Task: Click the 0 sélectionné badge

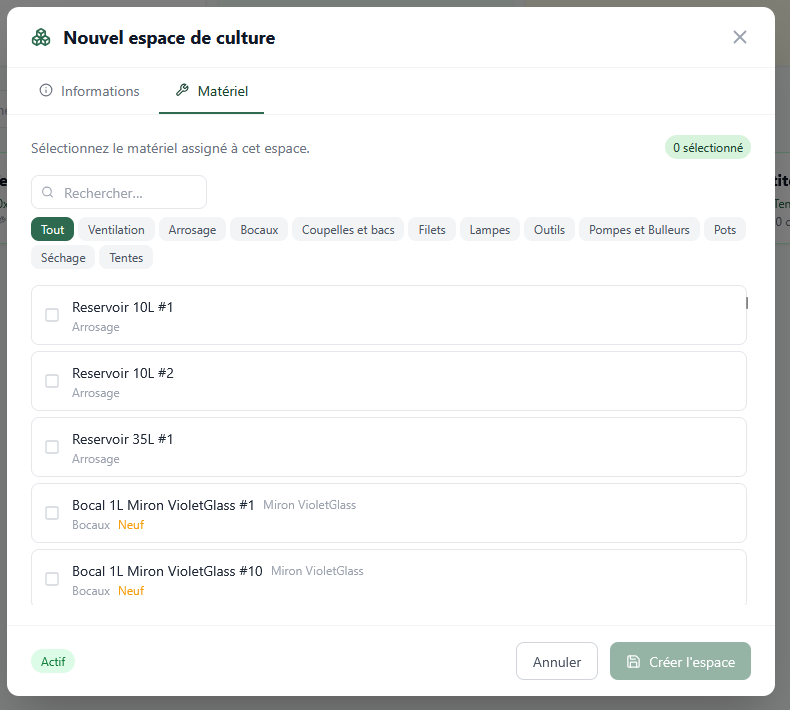Action: point(708,147)
